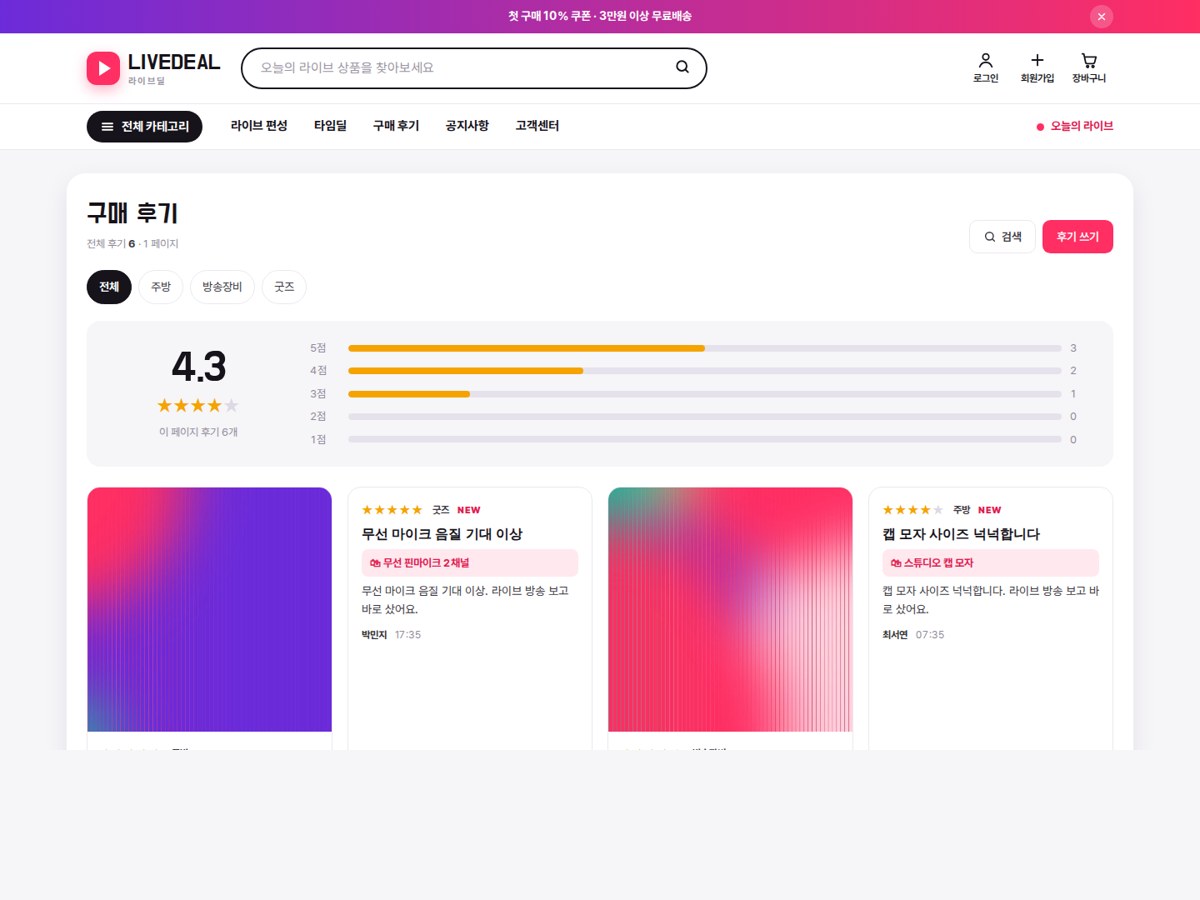
Task: Open review titled 무선 마이크 음질 기대 이상
Action: tap(442, 534)
